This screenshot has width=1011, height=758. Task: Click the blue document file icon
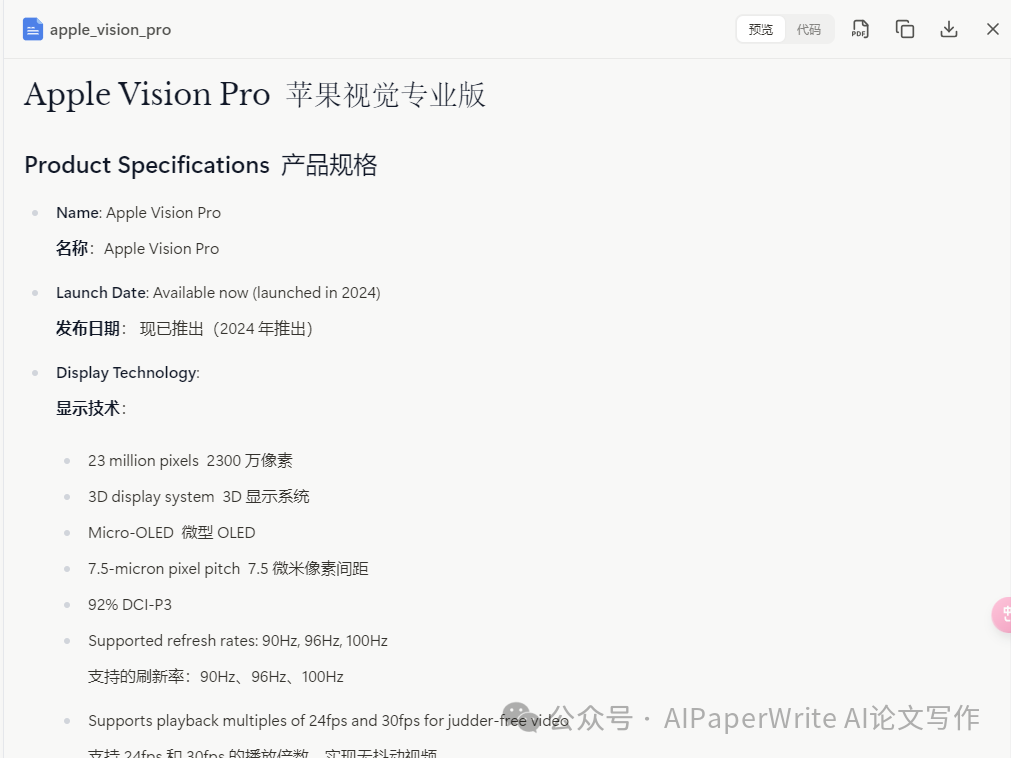click(x=33, y=30)
